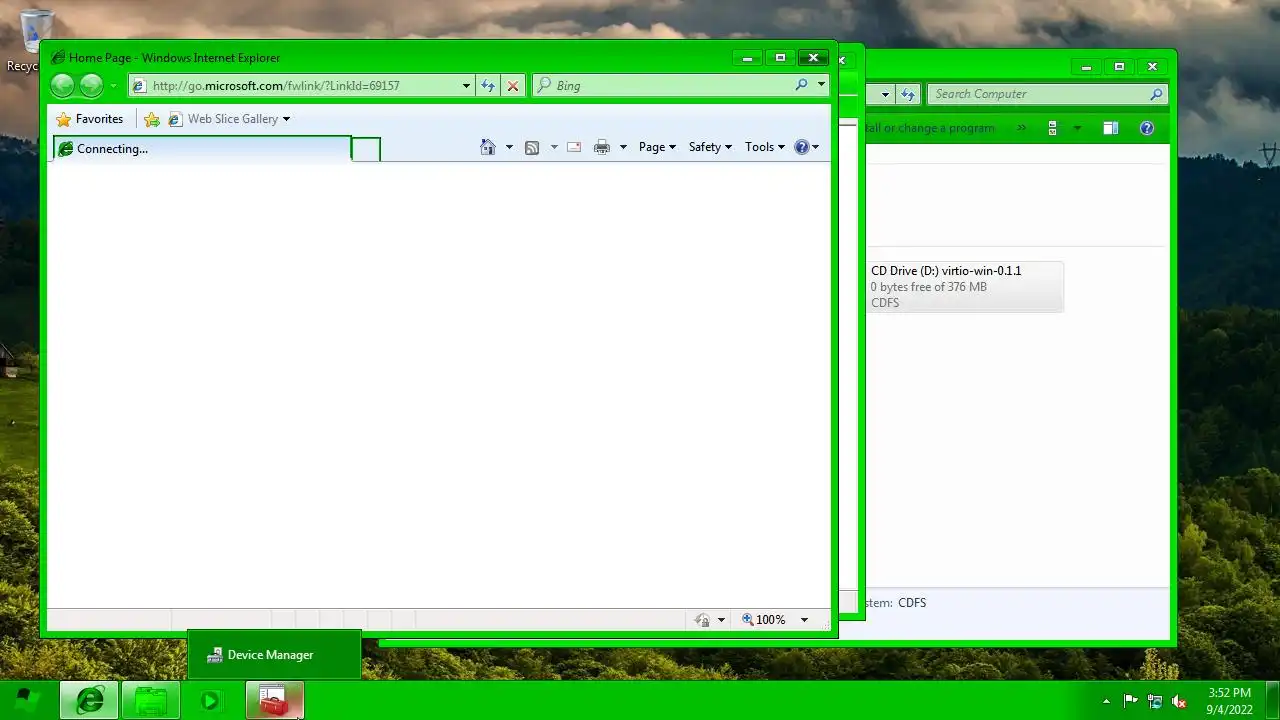Open the recent pages dropdown beside Forward
Image resolution: width=1280 pixels, height=720 pixels.
[x=113, y=86]
